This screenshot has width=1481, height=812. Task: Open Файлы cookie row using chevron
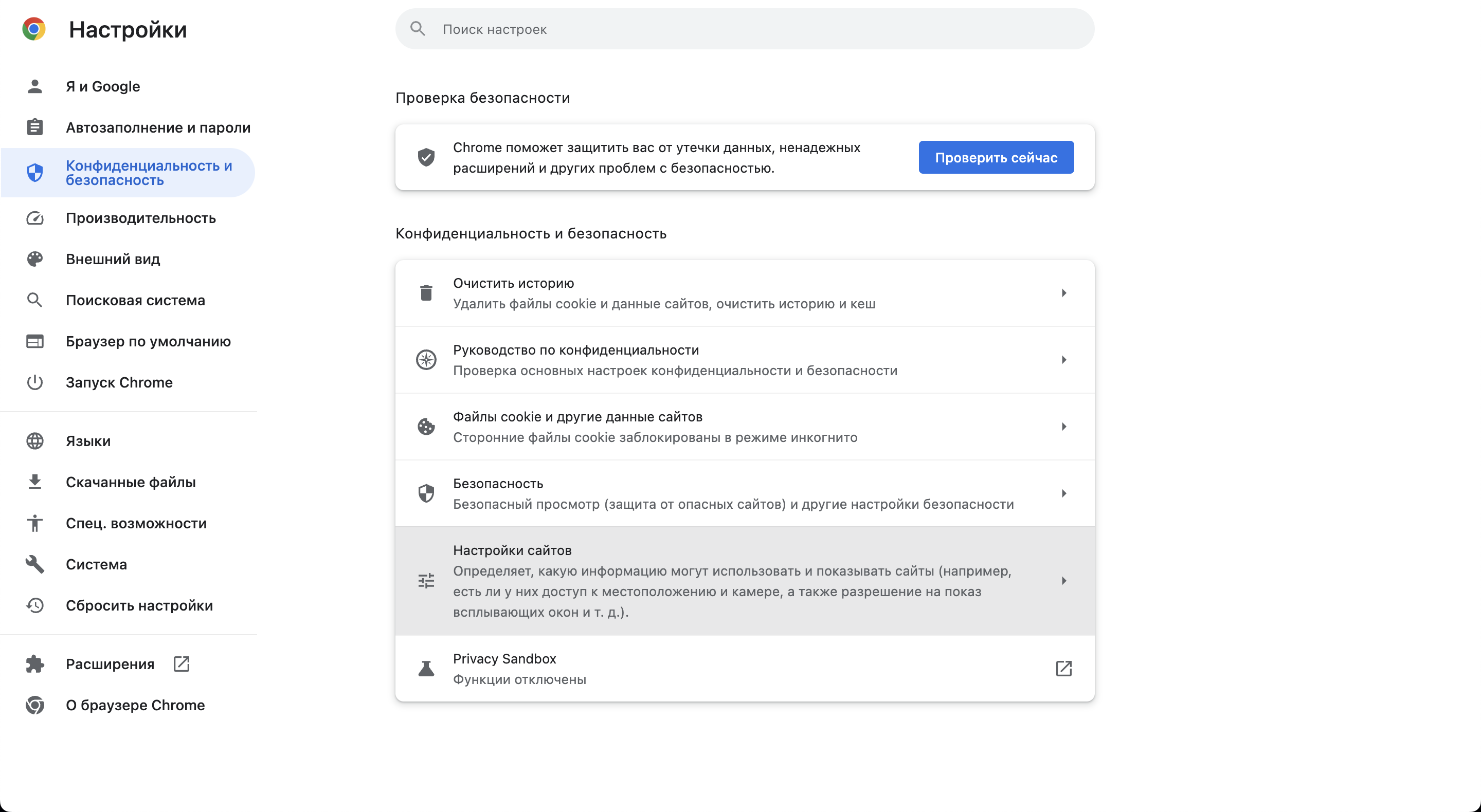click(x=1063, y=427)
